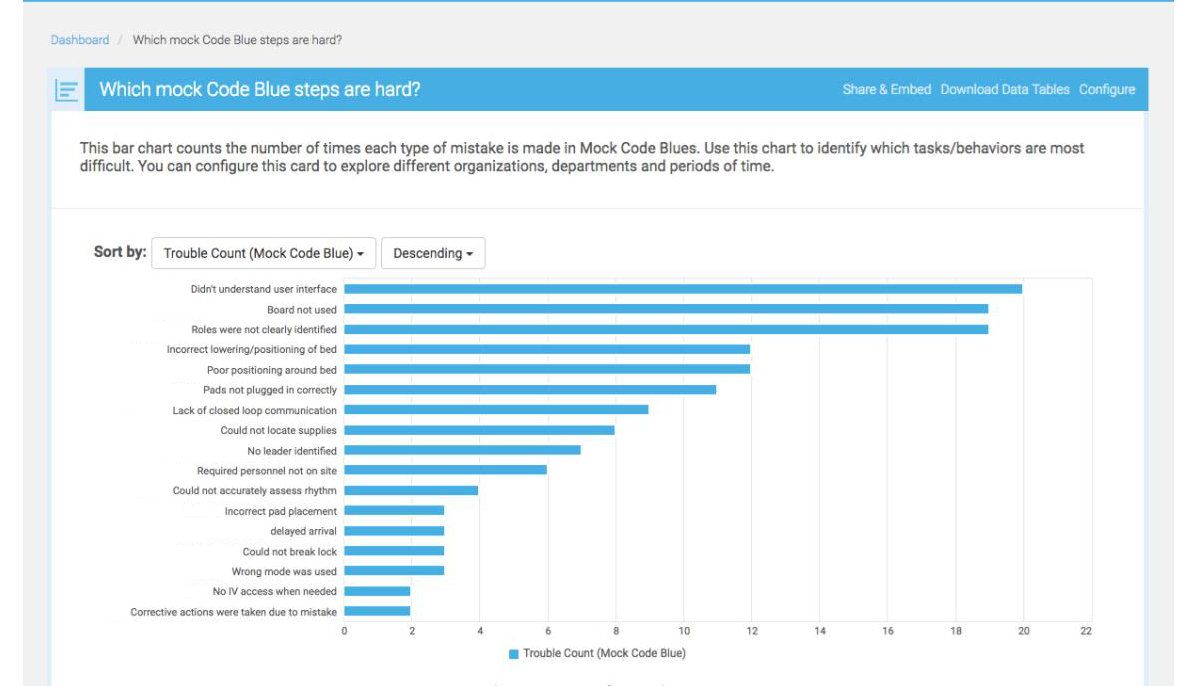Open the Configure option for this card
The width and height of the screenshot is (1200, 686).
coord(1107,89)
